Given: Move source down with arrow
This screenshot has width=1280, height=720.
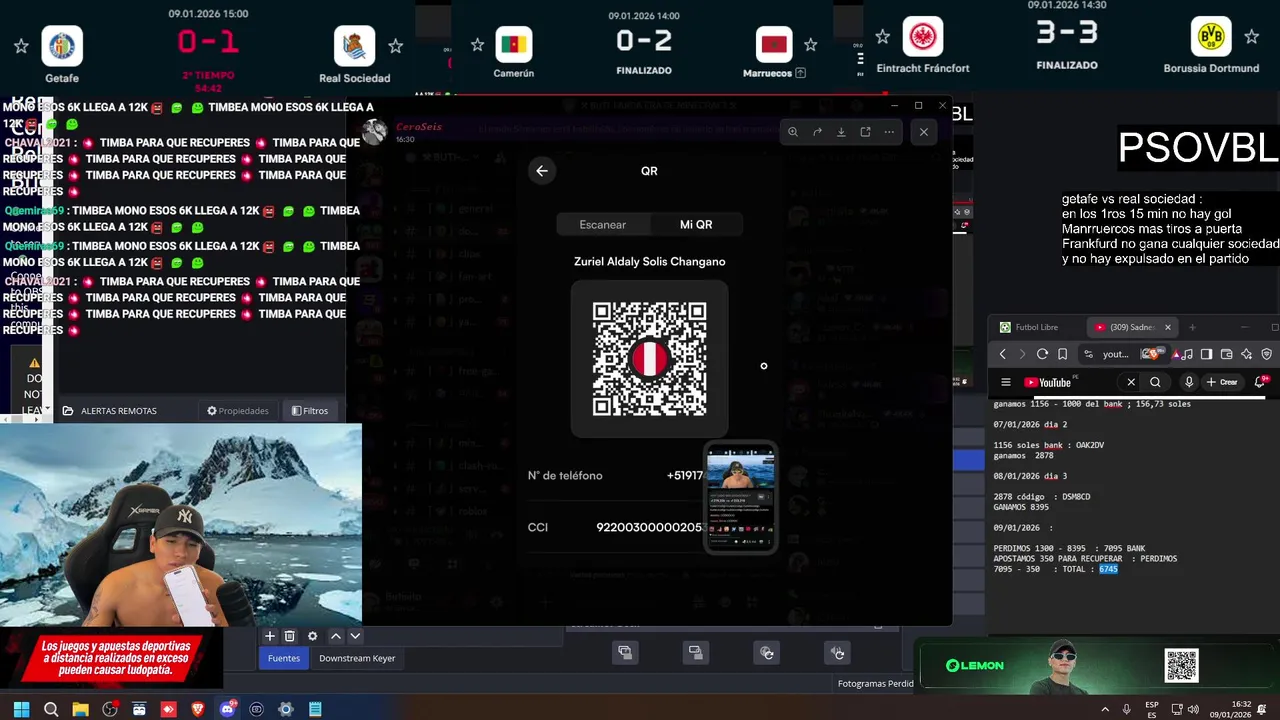Looking at the screenshot, I should pyautogui.click(x=355, y=636).
